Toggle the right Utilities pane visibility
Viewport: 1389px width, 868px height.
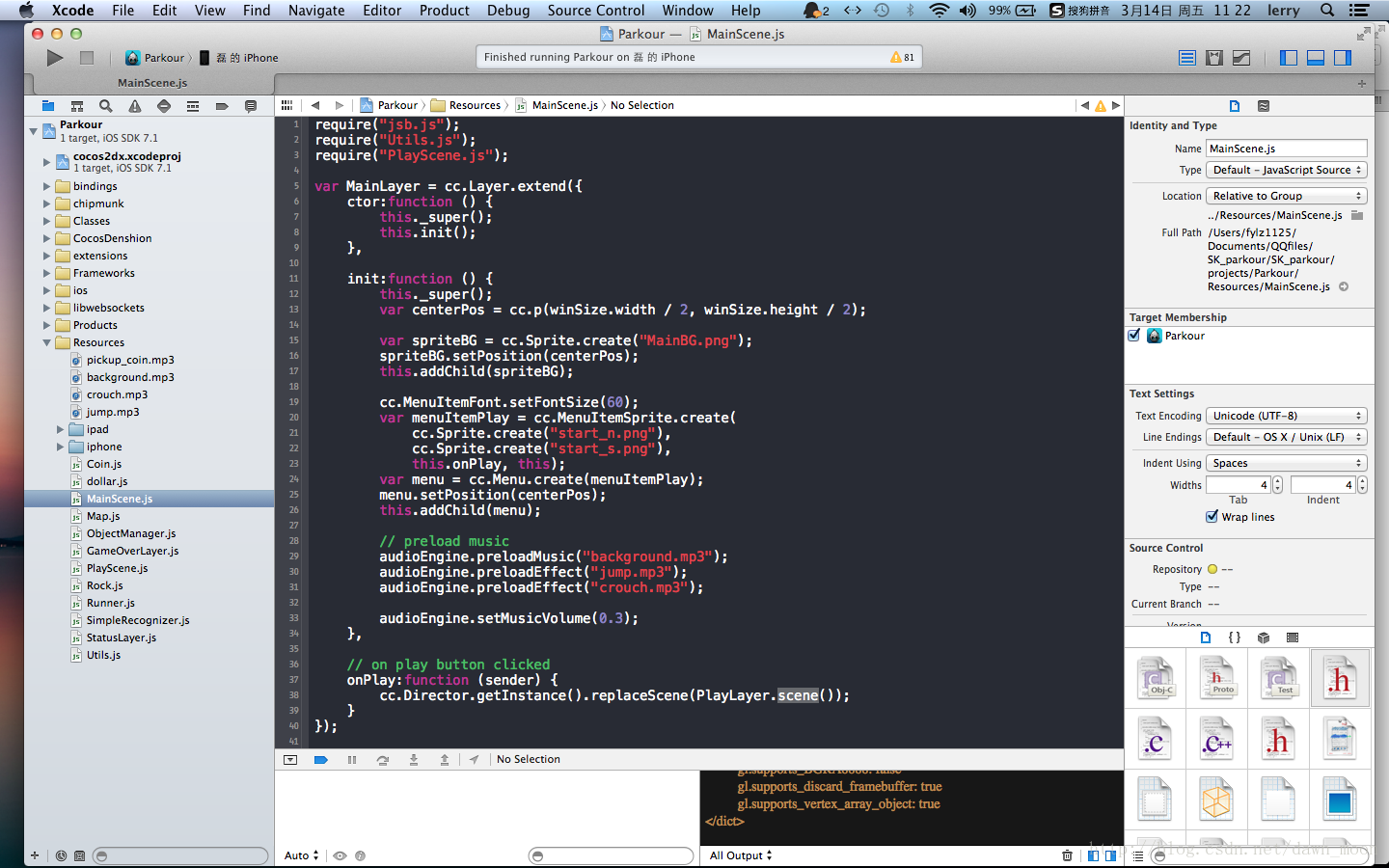point(1343,58)
